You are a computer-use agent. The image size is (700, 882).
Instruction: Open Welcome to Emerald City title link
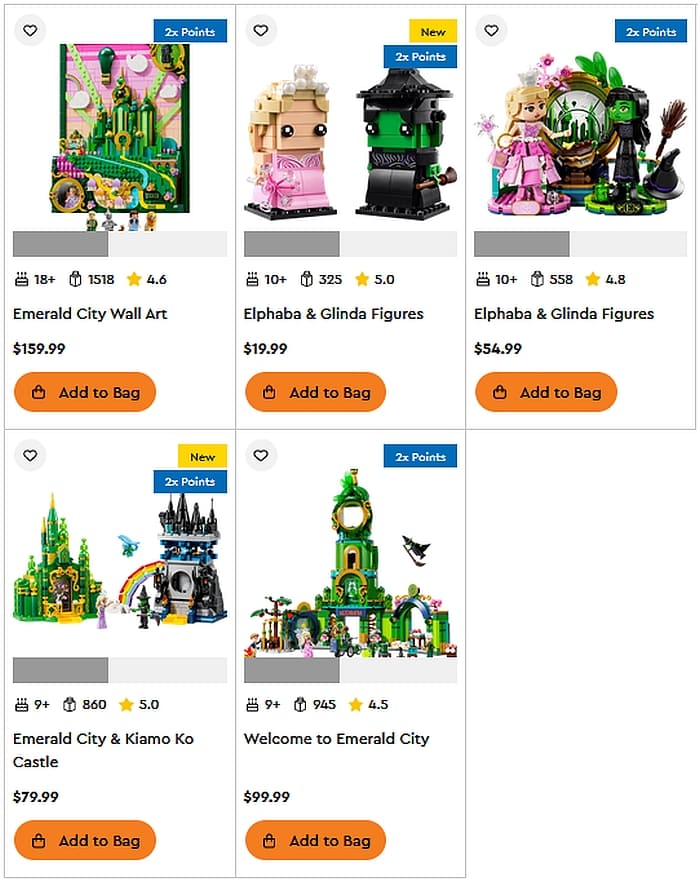[x=336, y=739]
